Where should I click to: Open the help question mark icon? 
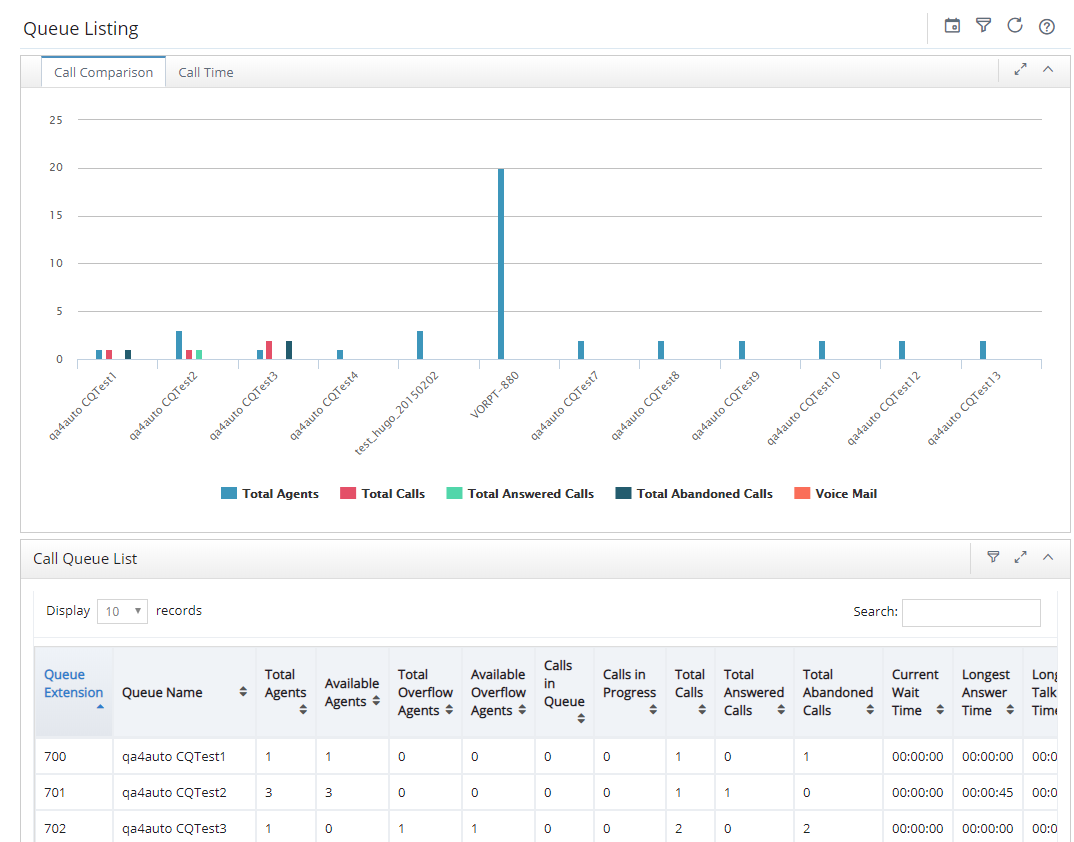coord(1047,27)
